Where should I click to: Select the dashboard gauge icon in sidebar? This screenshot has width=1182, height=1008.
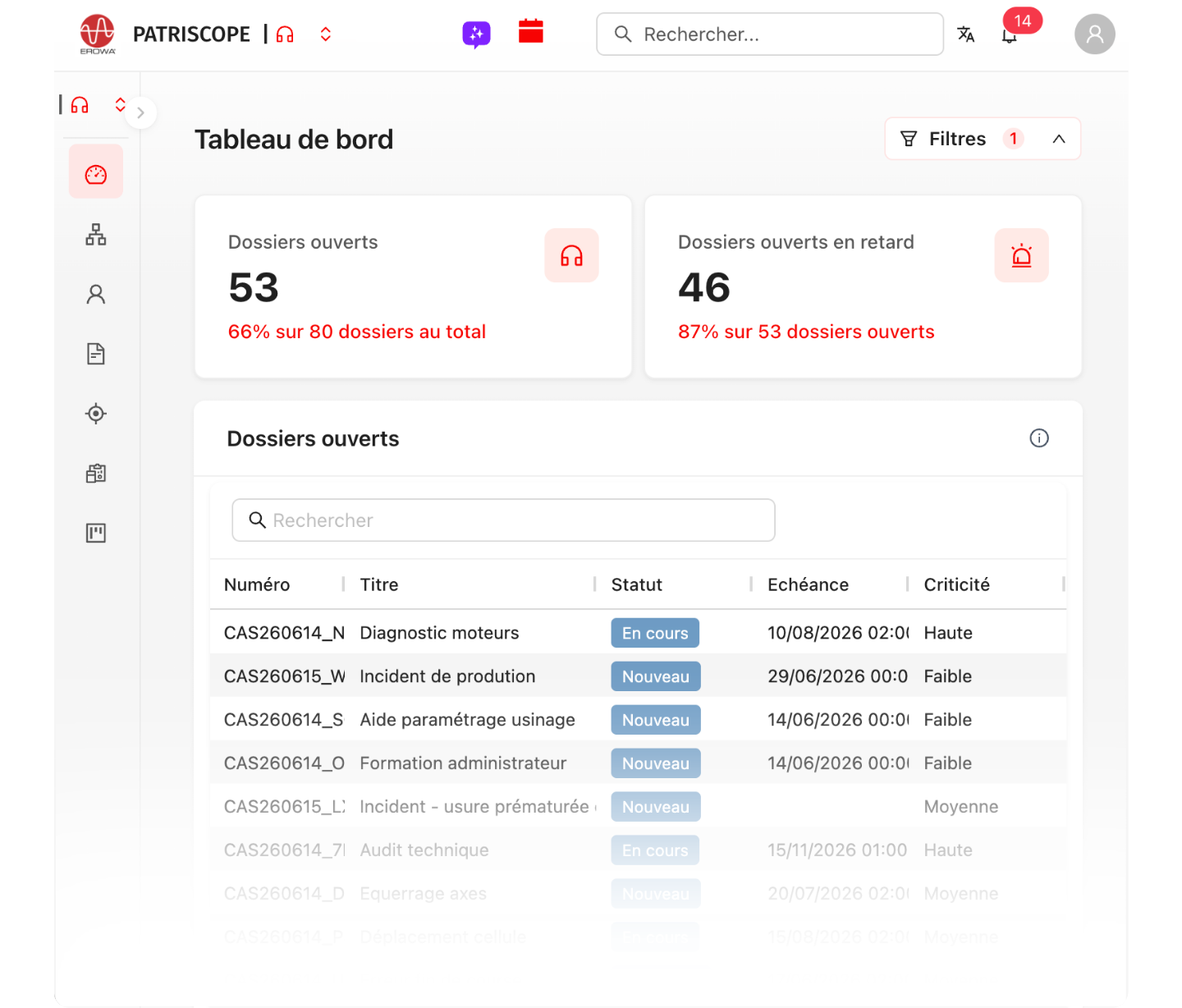pos(96,172)
